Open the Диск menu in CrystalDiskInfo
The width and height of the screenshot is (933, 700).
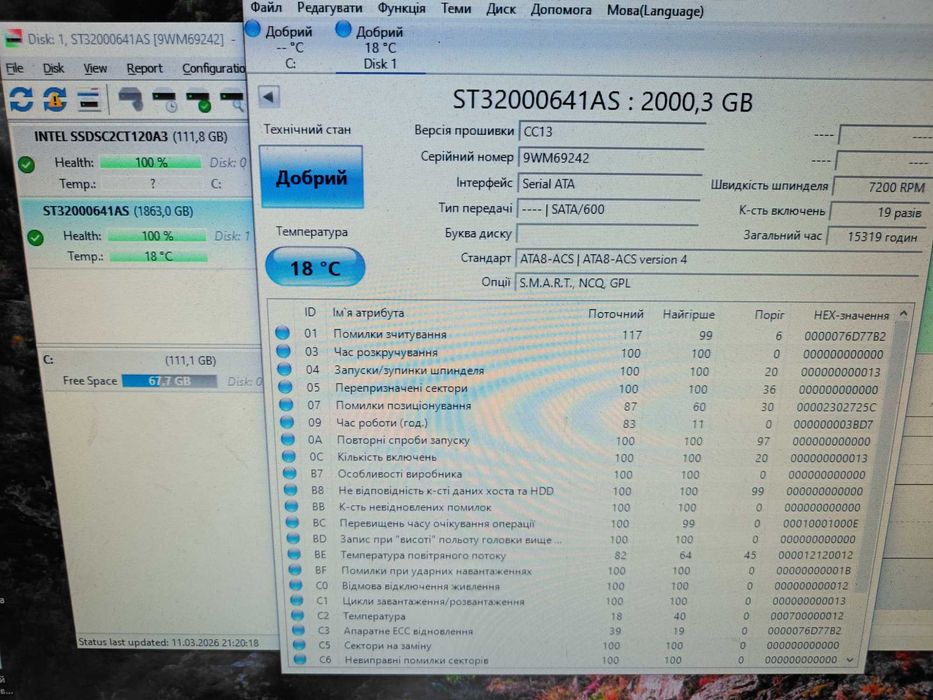[501, 10]
